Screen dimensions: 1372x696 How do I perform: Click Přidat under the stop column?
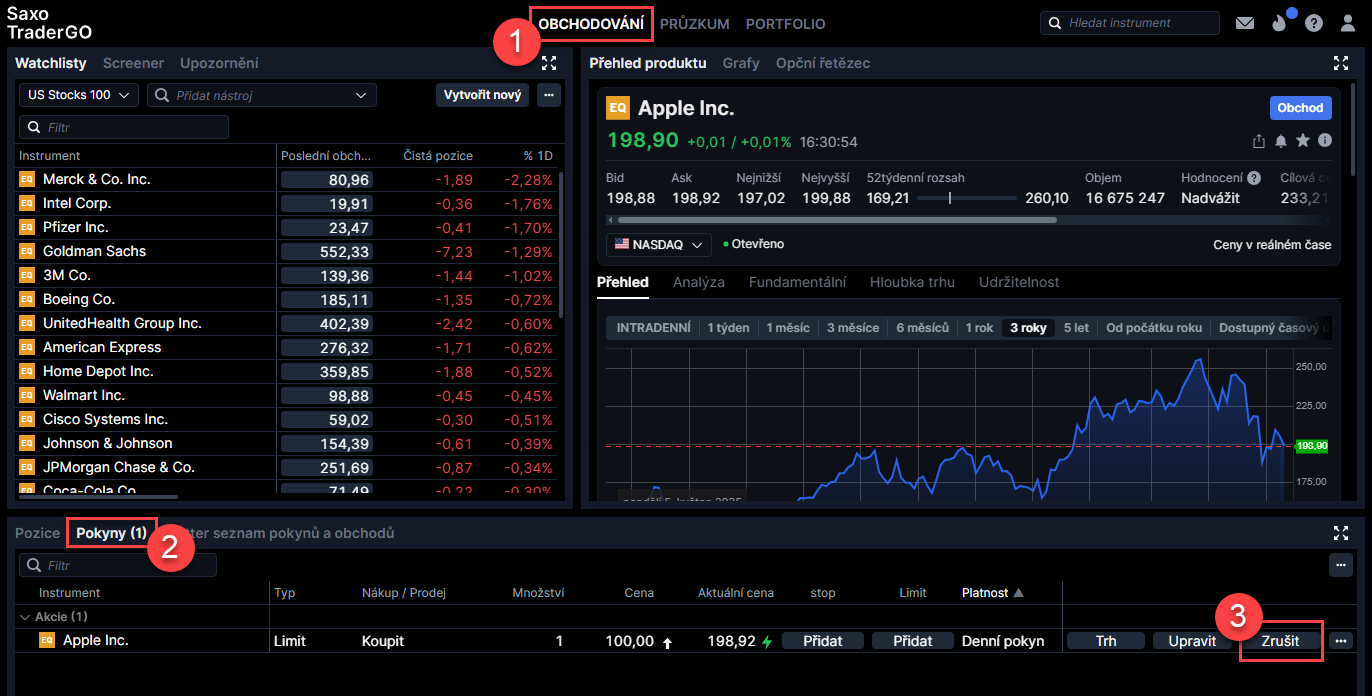823,640
